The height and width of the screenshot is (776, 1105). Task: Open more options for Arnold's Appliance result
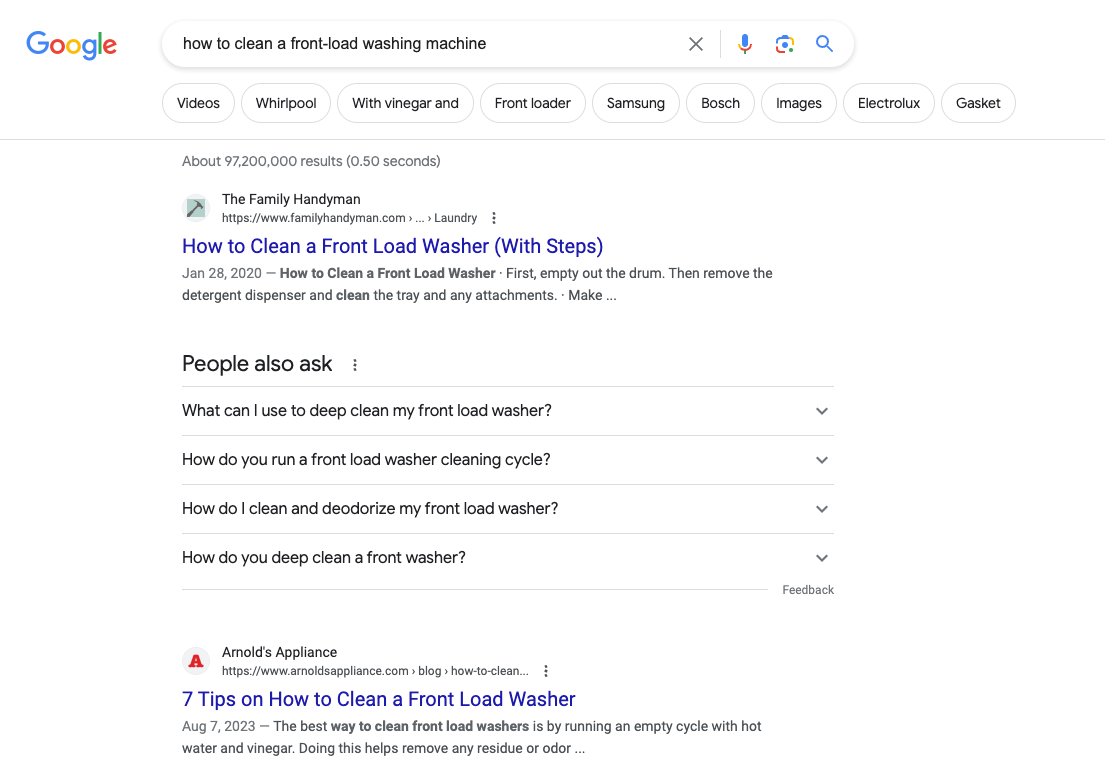click(545, 671)
